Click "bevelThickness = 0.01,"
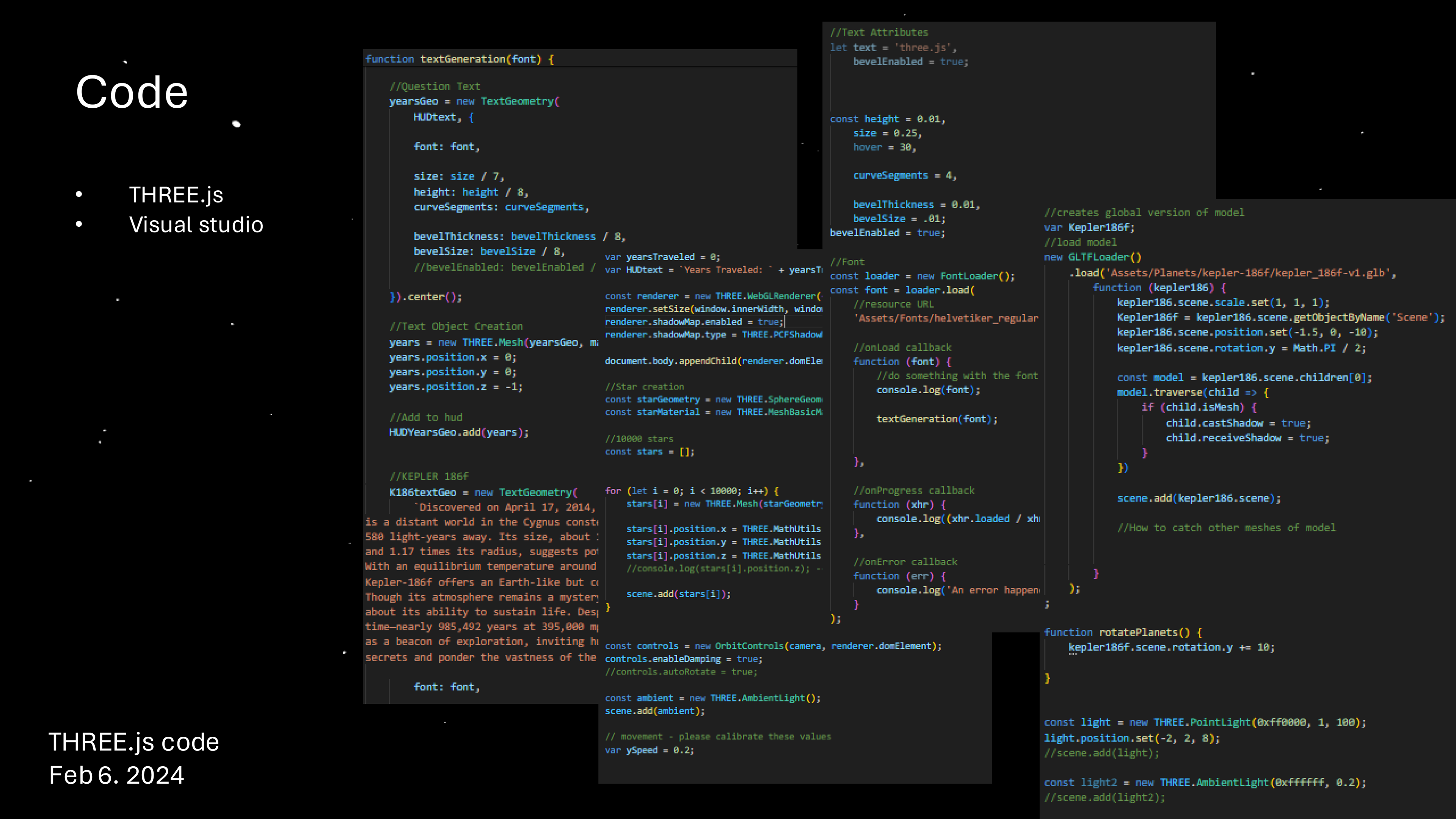1456x819 pixels. click(x=917, y=205)
